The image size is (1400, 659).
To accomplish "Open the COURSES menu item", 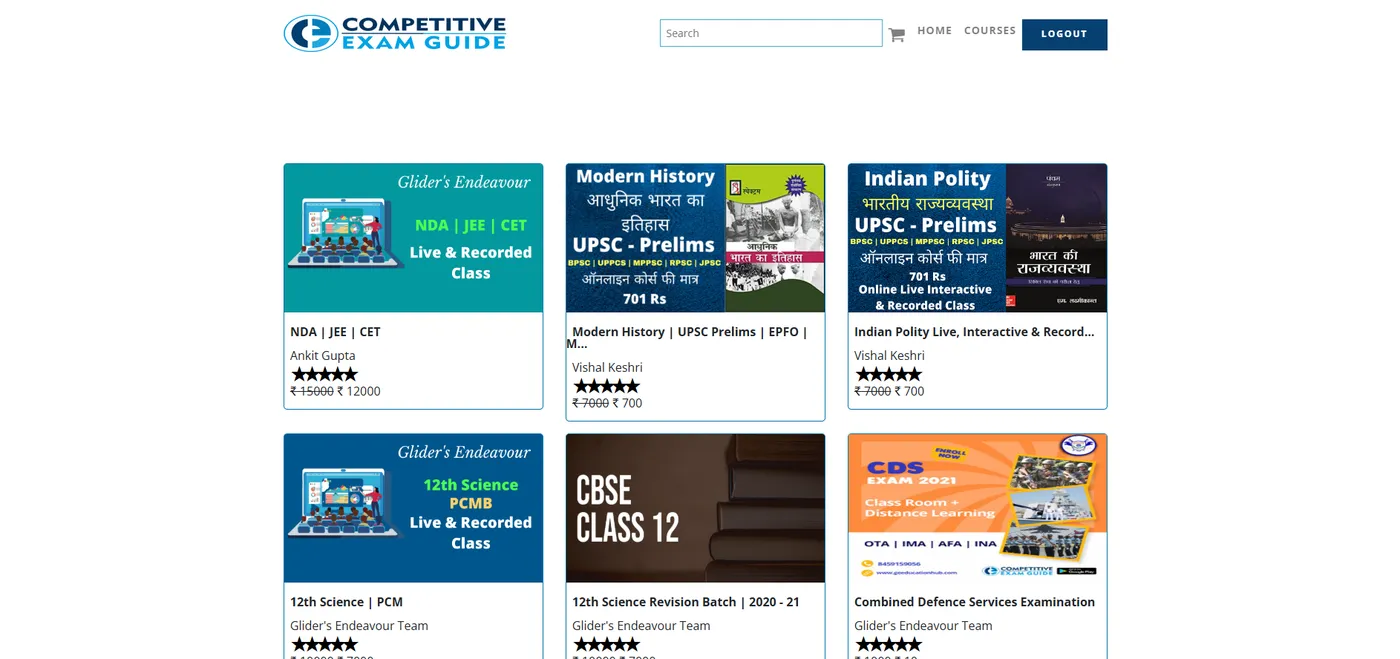I will [990, 31].
